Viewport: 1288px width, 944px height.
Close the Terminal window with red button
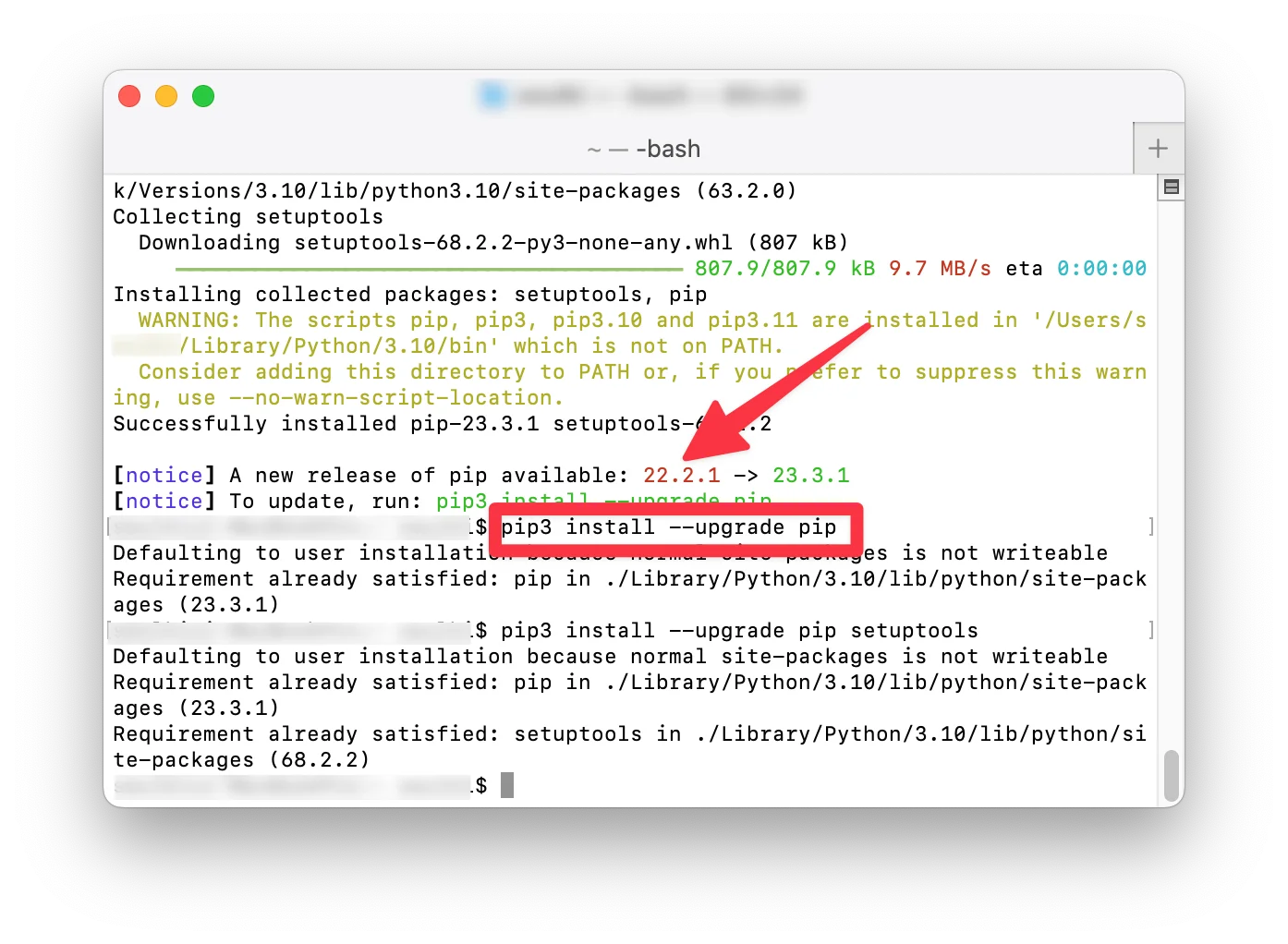click(x=129, y=96)
